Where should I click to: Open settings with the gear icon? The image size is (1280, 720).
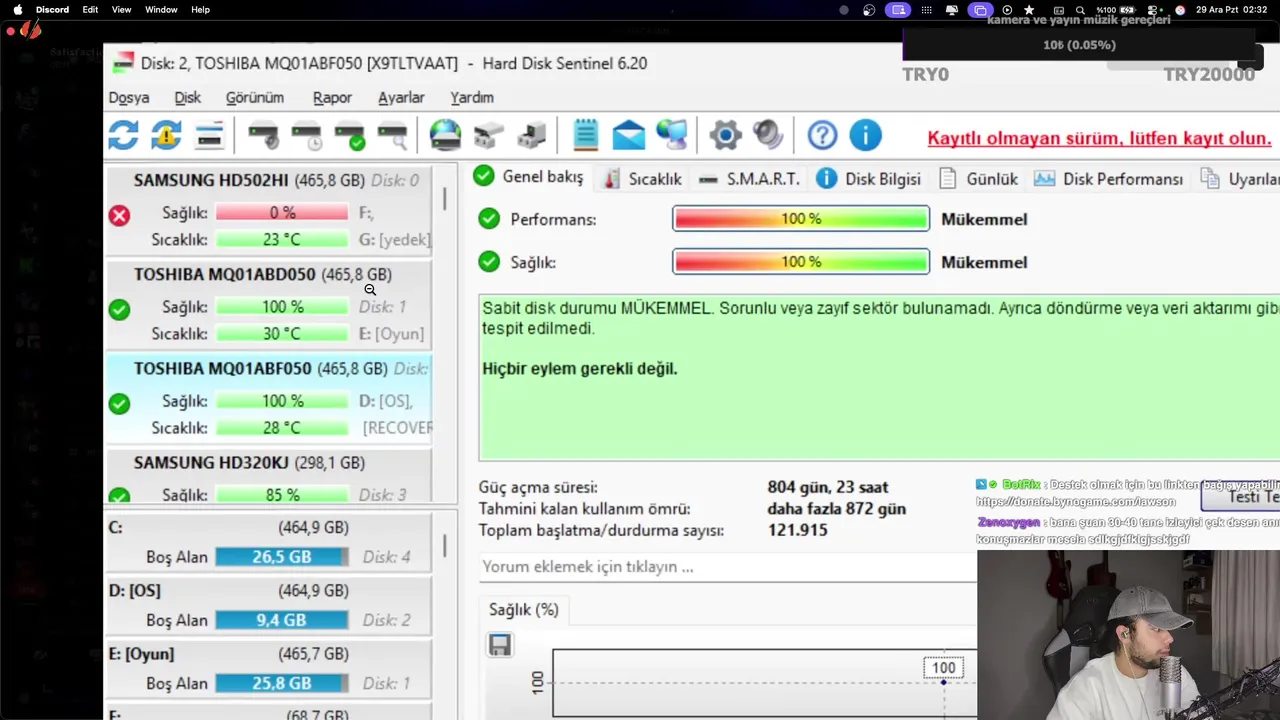[725, 135]
